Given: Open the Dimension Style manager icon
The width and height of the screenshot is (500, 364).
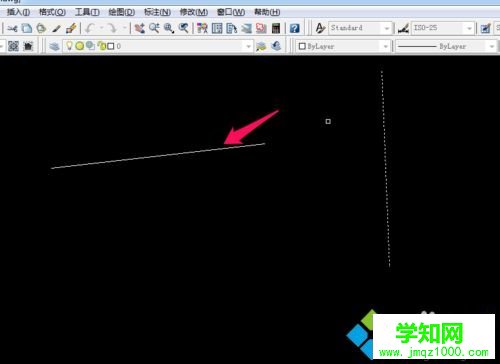Looking at the screenshot, I should click(x=403, y=28).
